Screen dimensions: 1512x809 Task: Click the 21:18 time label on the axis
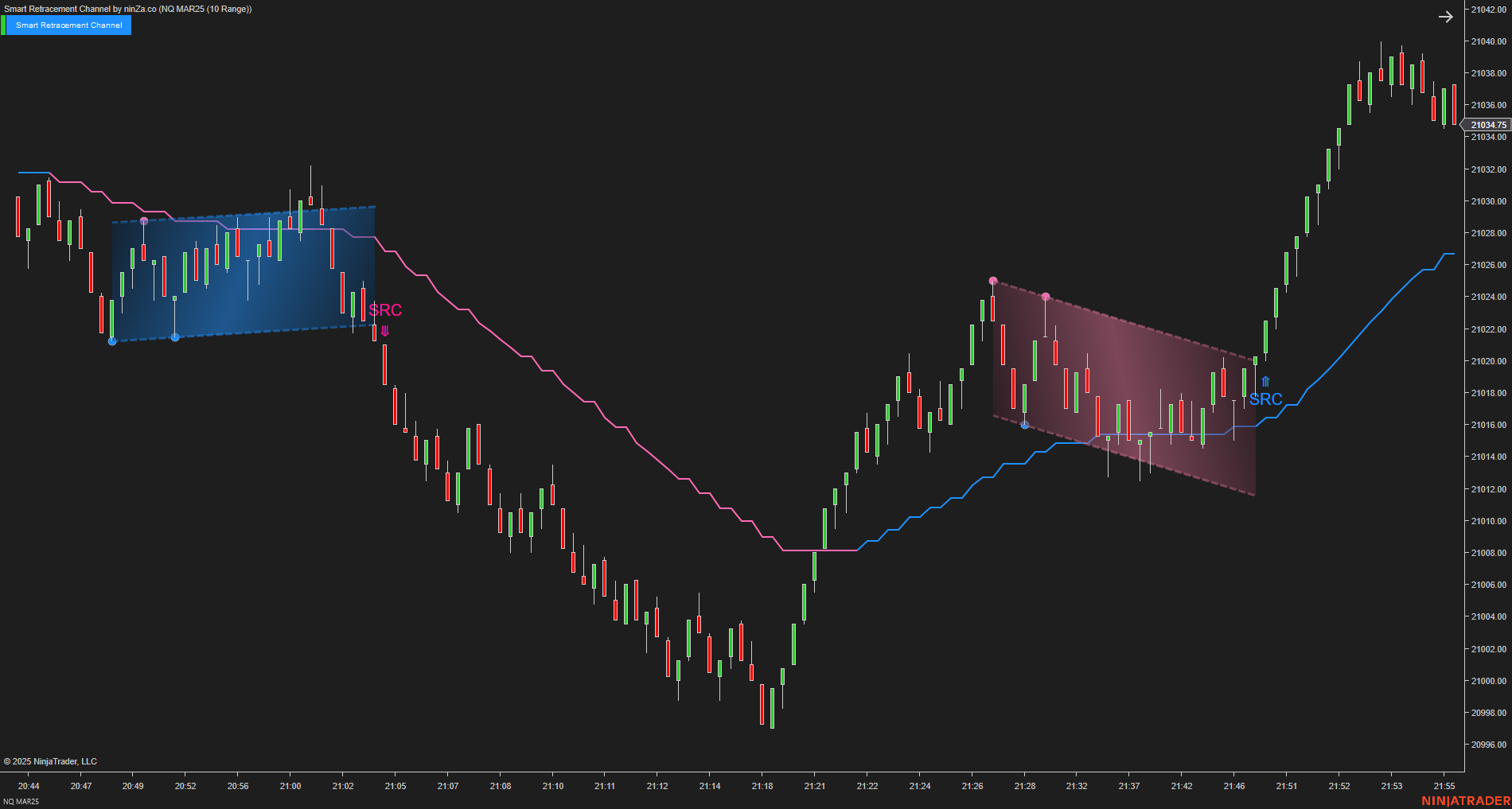pyautogui.click(x=762, y=786)
